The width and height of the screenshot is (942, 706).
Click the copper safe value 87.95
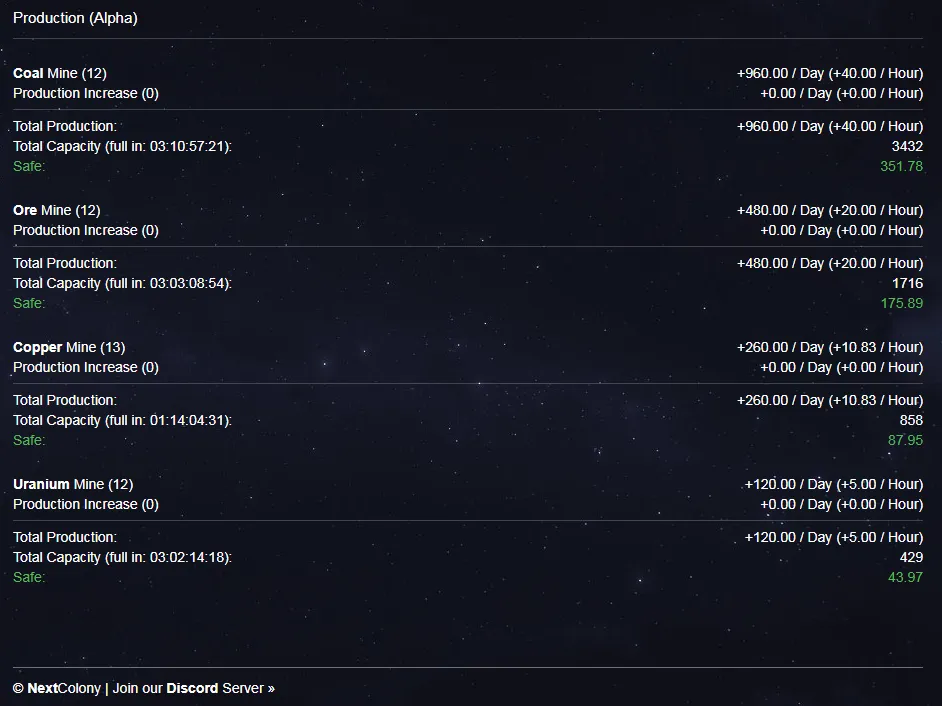point(905,440)
